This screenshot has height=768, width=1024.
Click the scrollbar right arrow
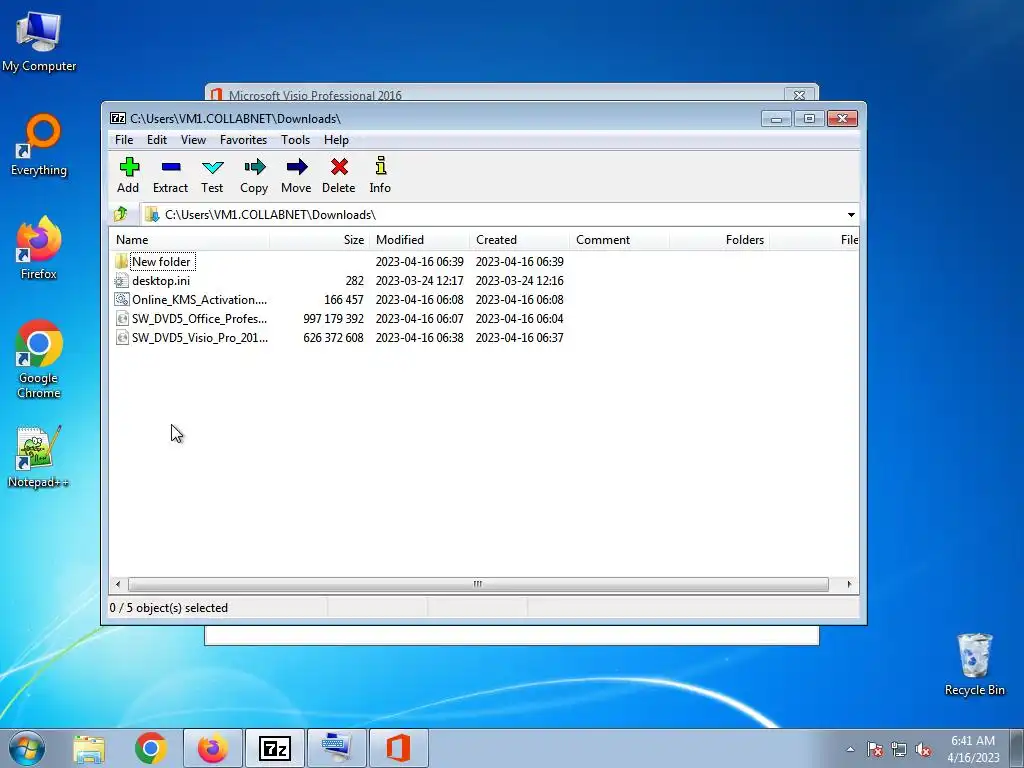(849, 584)
